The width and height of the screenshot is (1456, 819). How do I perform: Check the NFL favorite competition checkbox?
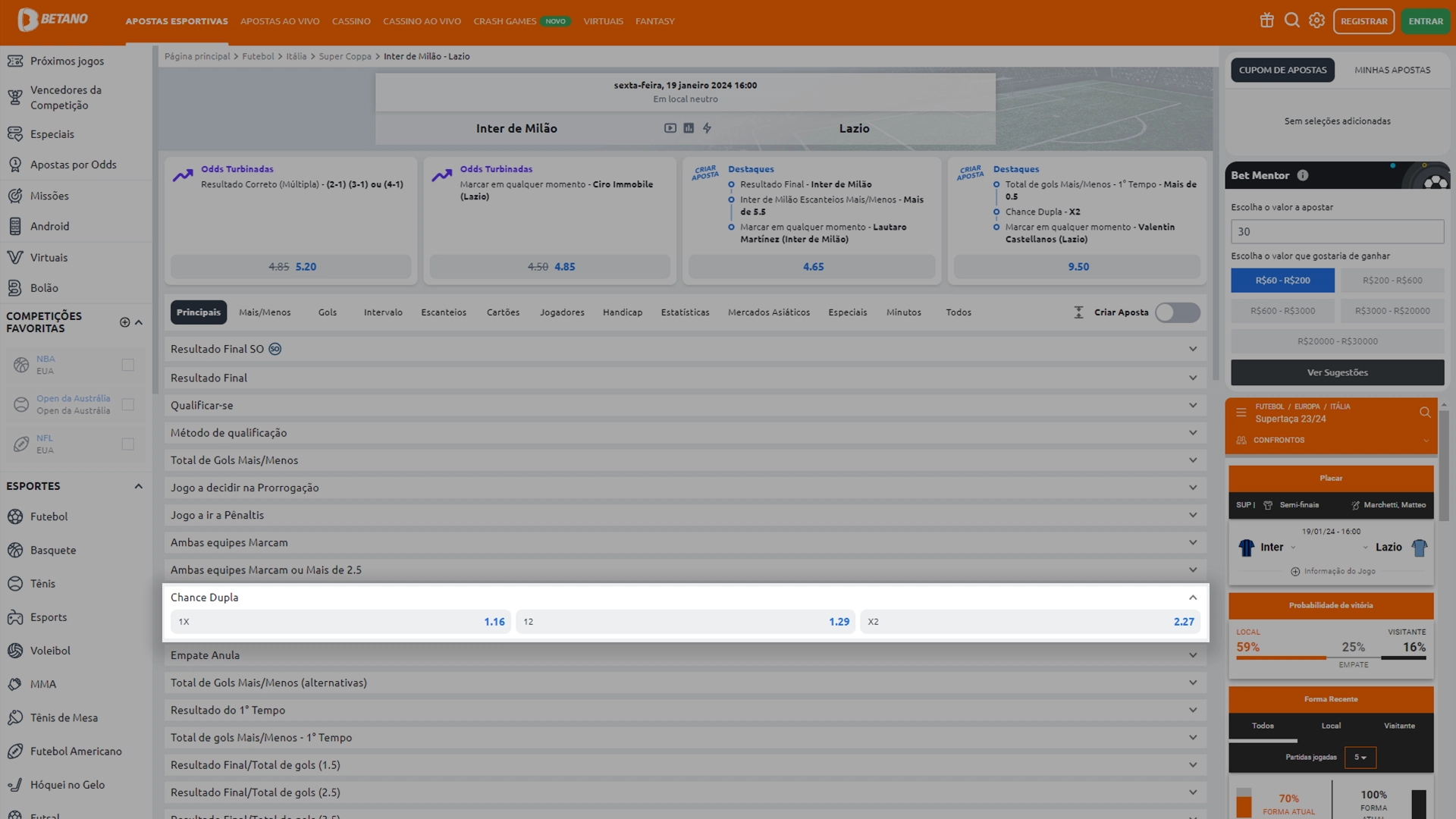(x=128, y=444)
